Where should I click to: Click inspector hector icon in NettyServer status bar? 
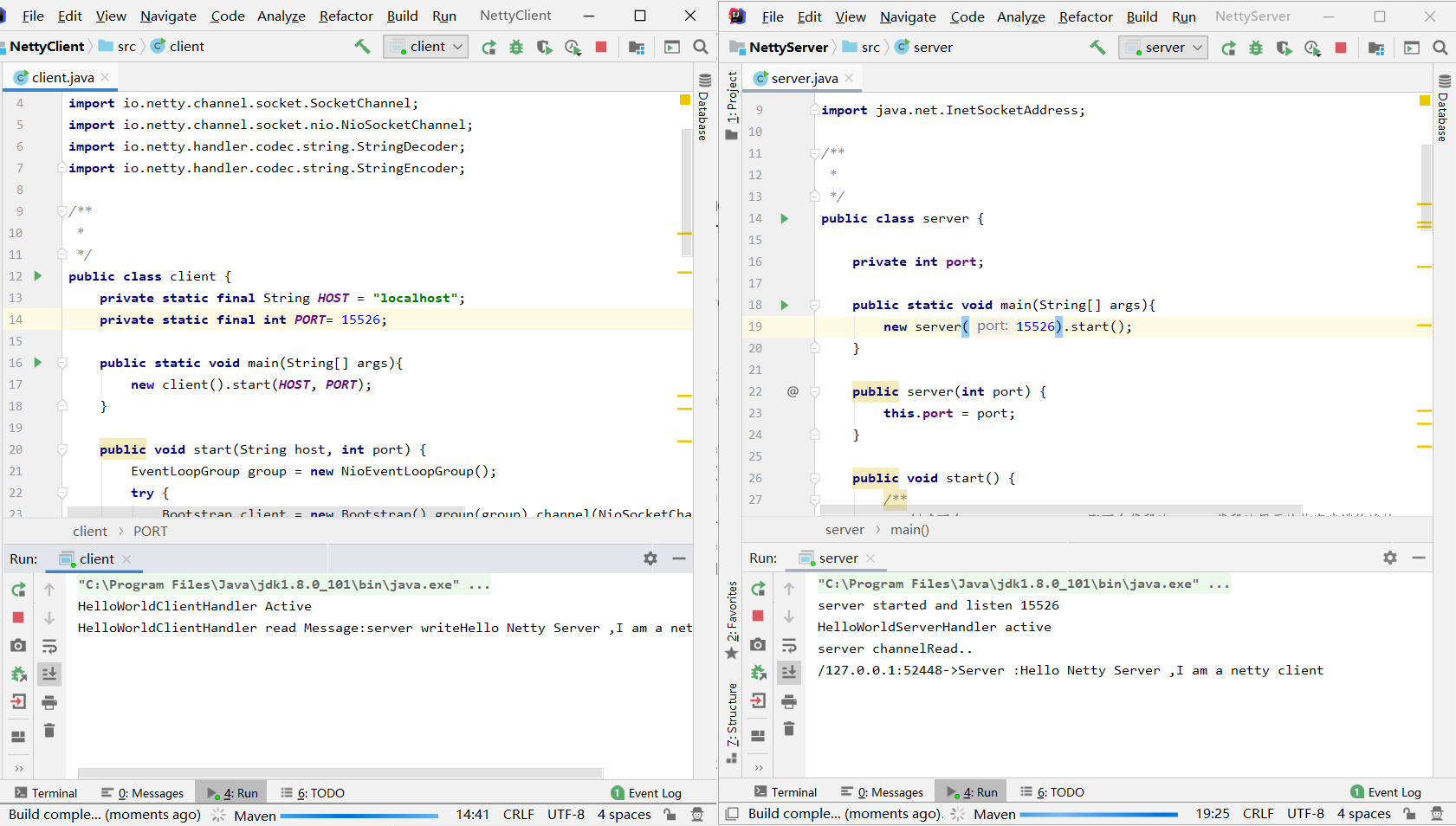click(1437, 814)
